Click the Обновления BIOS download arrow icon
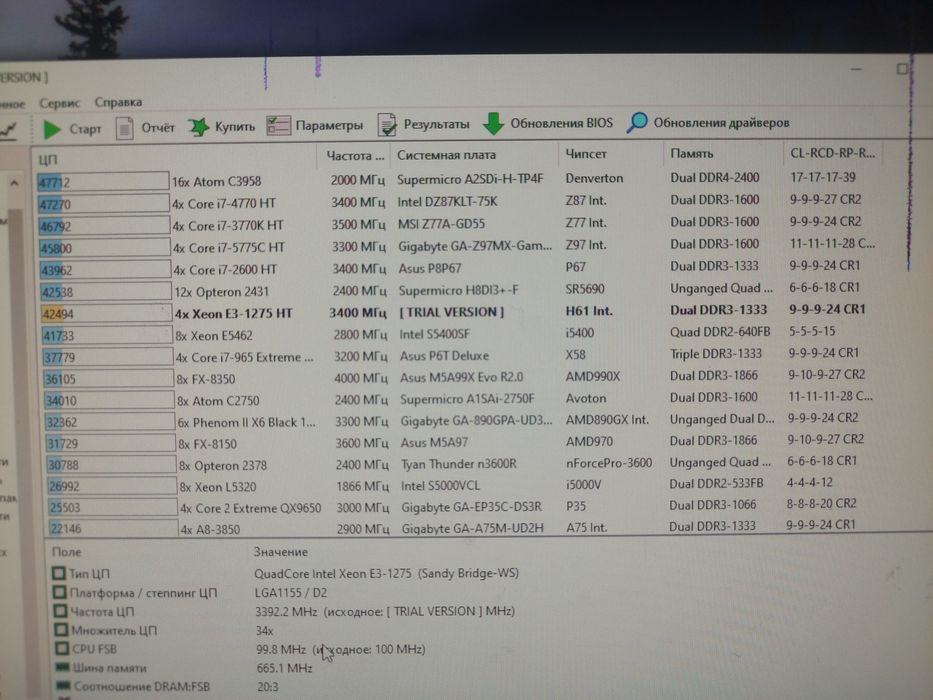Image resolution: width=933 pixels, height=700 pixels. pyautogui.click(x=493, y=123)
